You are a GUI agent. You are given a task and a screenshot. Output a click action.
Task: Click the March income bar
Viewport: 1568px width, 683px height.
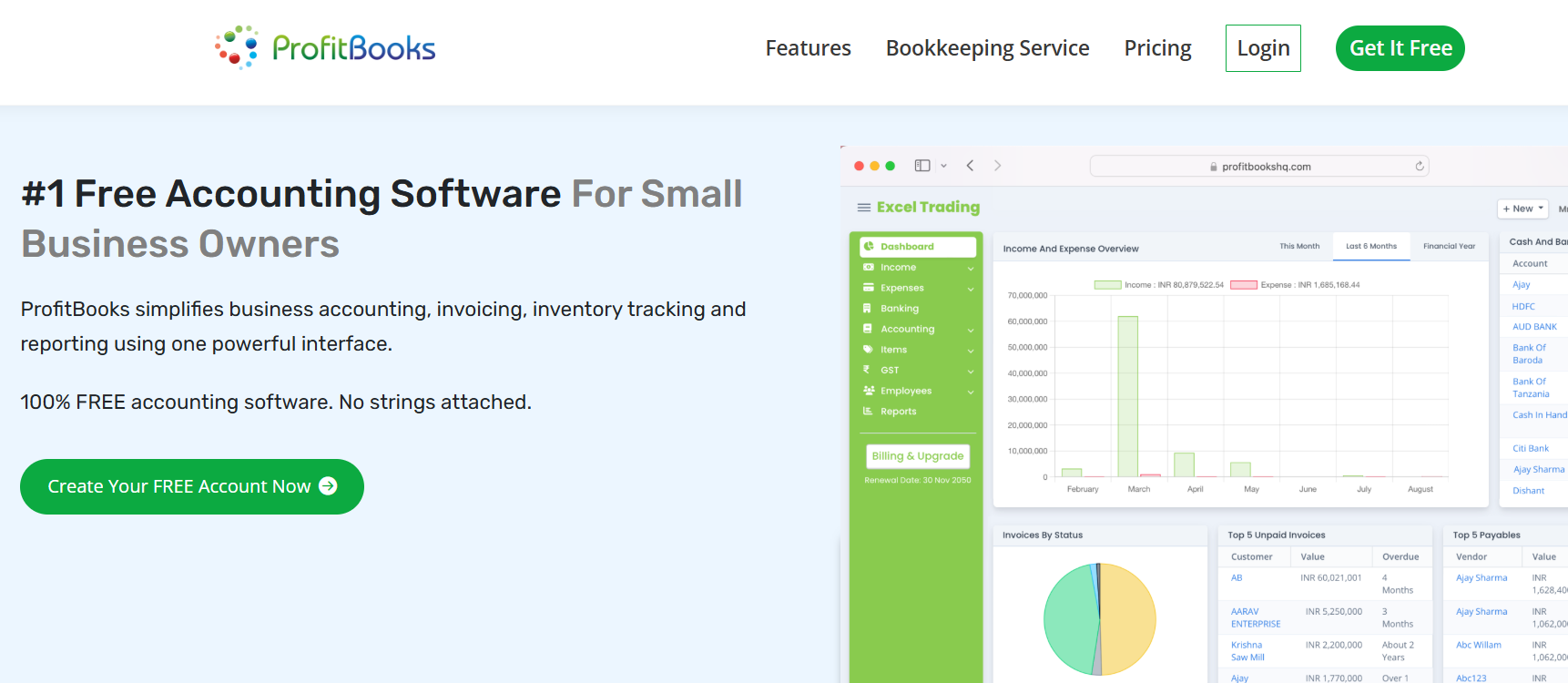tap(1128, 396)
